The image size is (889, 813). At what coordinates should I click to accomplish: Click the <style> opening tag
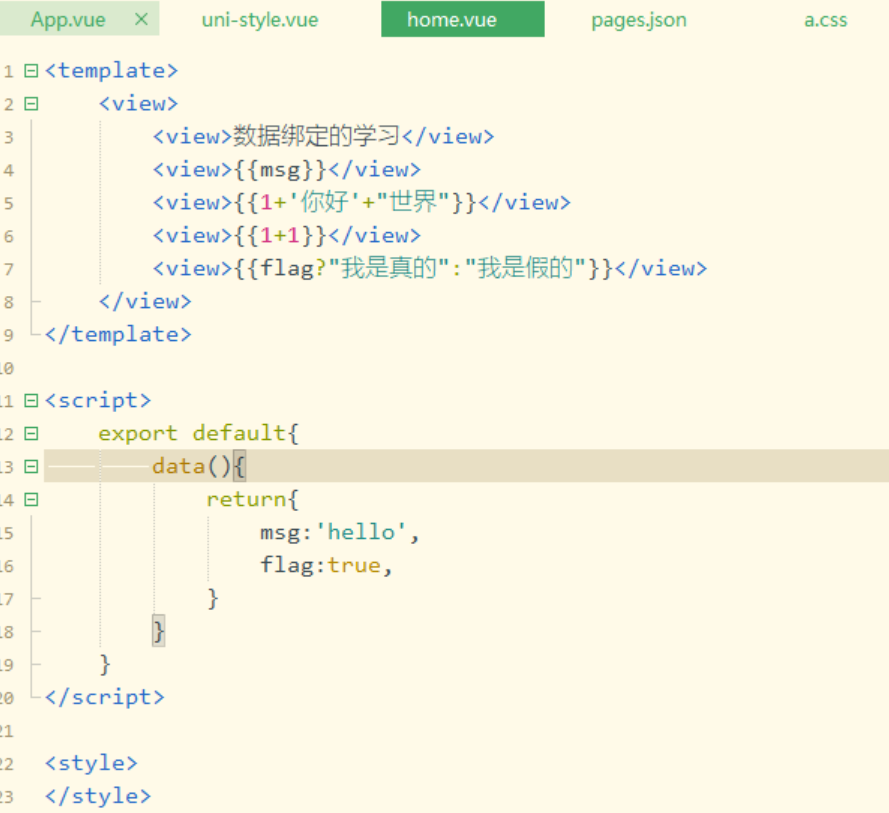pyautogui.click(x=91, y=763)
